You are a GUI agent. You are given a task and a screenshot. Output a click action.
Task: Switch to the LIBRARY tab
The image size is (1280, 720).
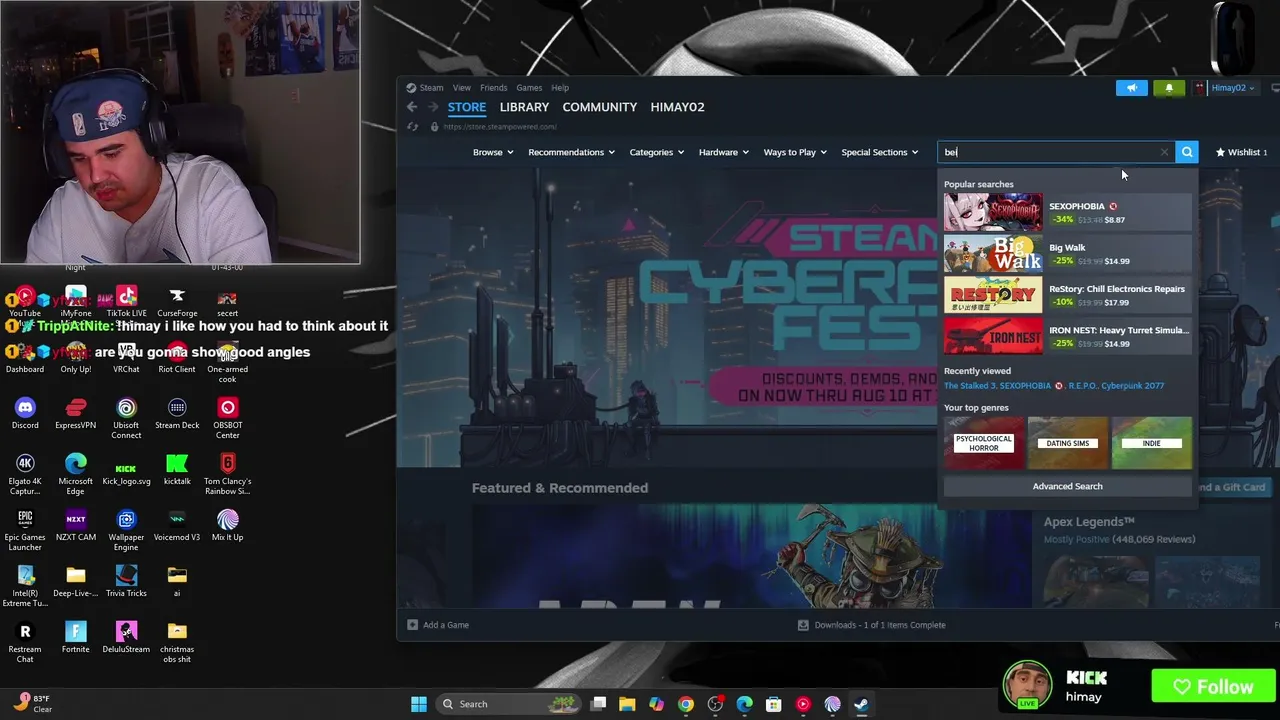pyautogui.click(x=524, y=107)
